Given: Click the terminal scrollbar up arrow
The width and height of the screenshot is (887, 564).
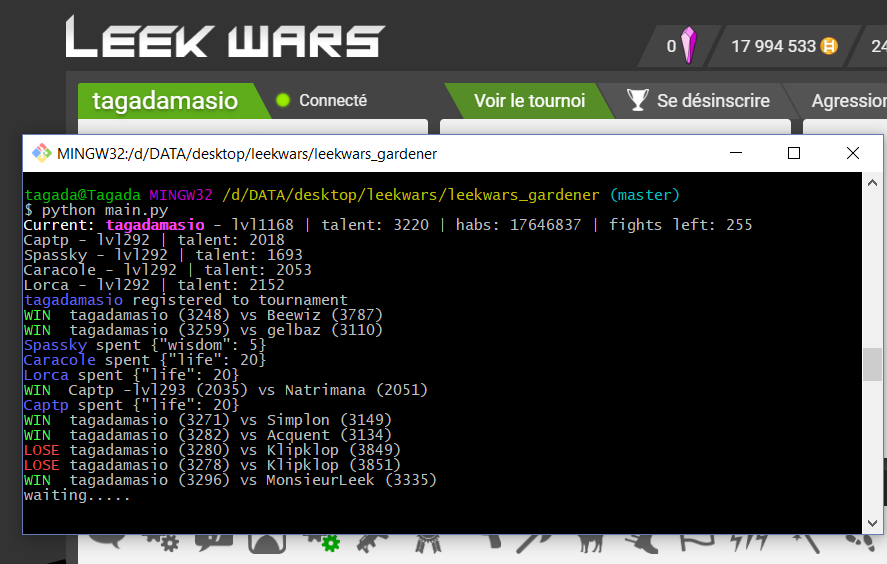Looking at the screenshot, I should (x=872, y=183).
